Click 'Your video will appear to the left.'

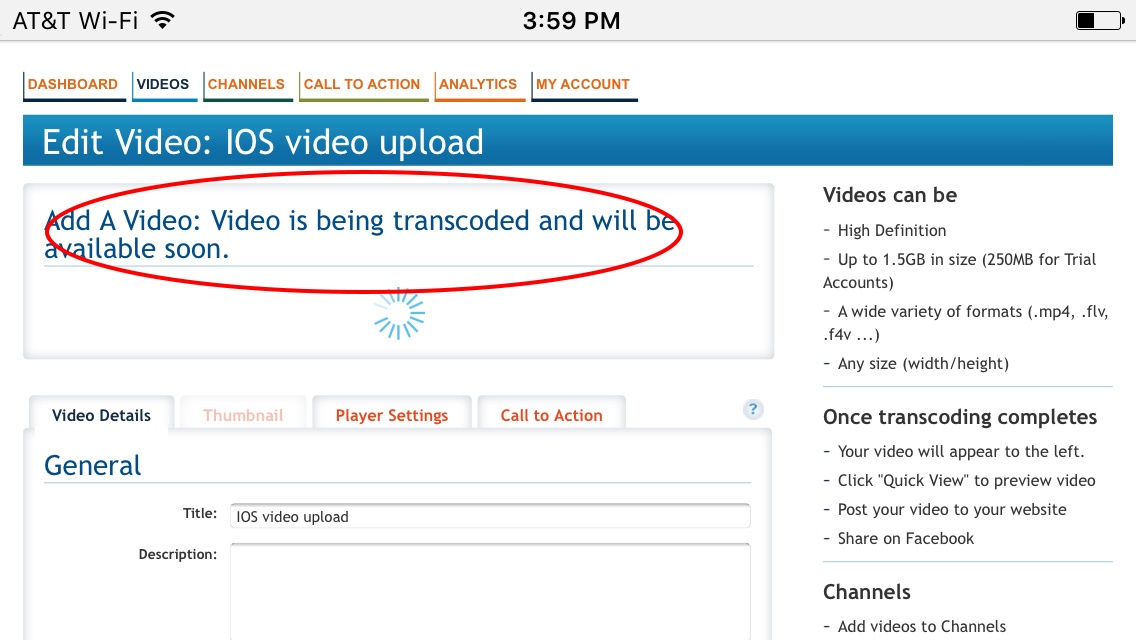tap(953, 452)
